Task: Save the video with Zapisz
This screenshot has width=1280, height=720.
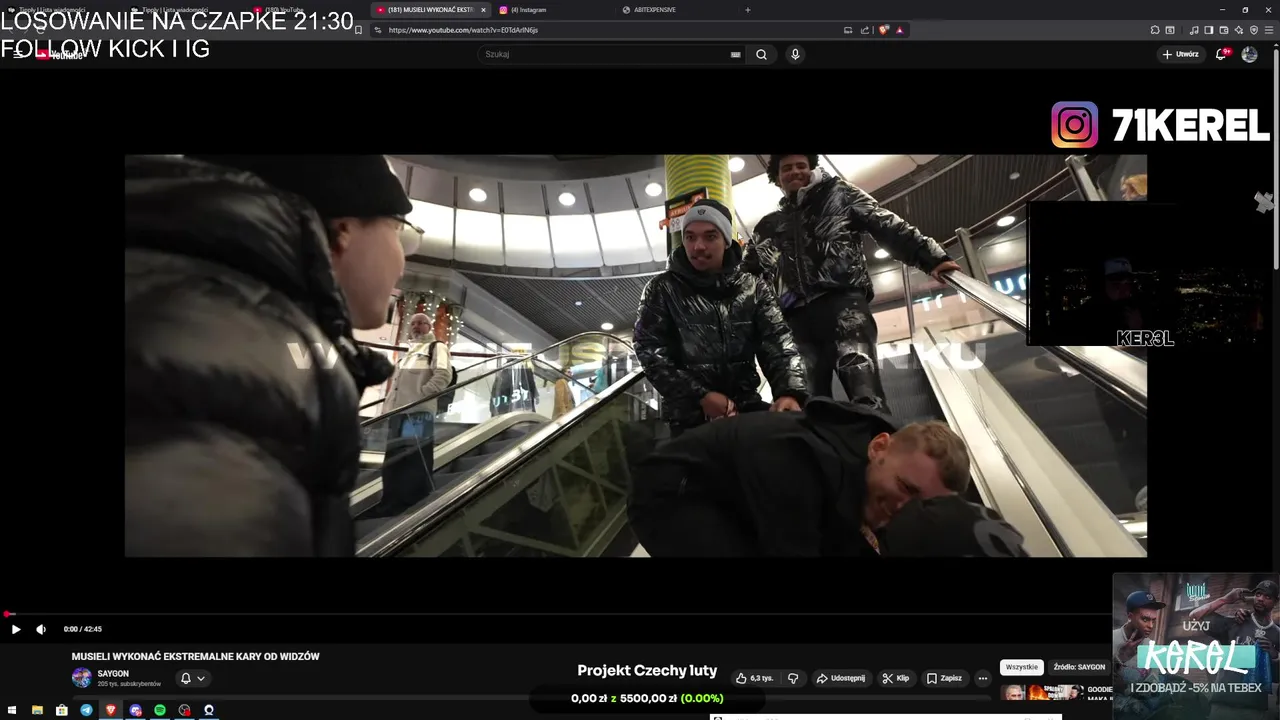Action: coord(943,678)
